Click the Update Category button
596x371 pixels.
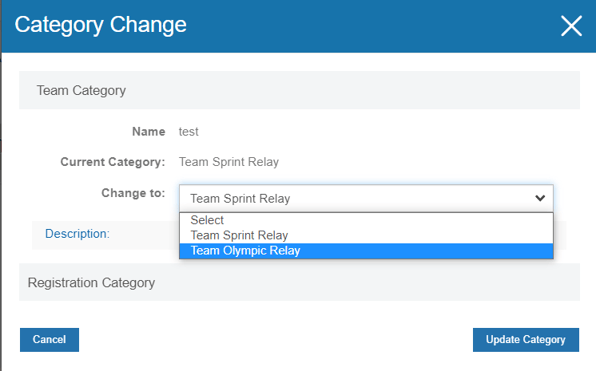pyautogui.click(x=526, y=339)
